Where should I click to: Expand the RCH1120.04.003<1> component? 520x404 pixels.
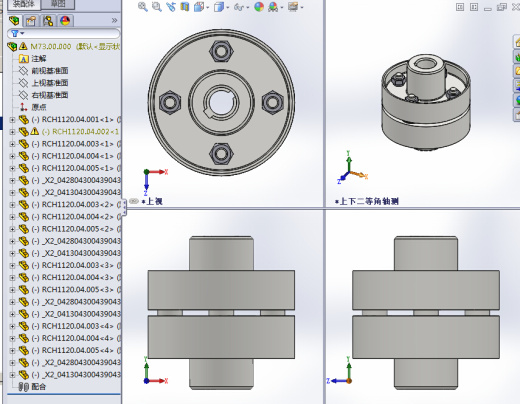point(12,144)
